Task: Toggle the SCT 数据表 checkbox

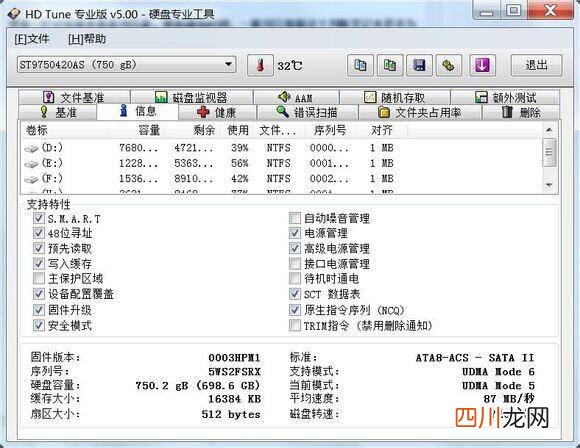Action: pyautogui.click(x=295, y=294)
